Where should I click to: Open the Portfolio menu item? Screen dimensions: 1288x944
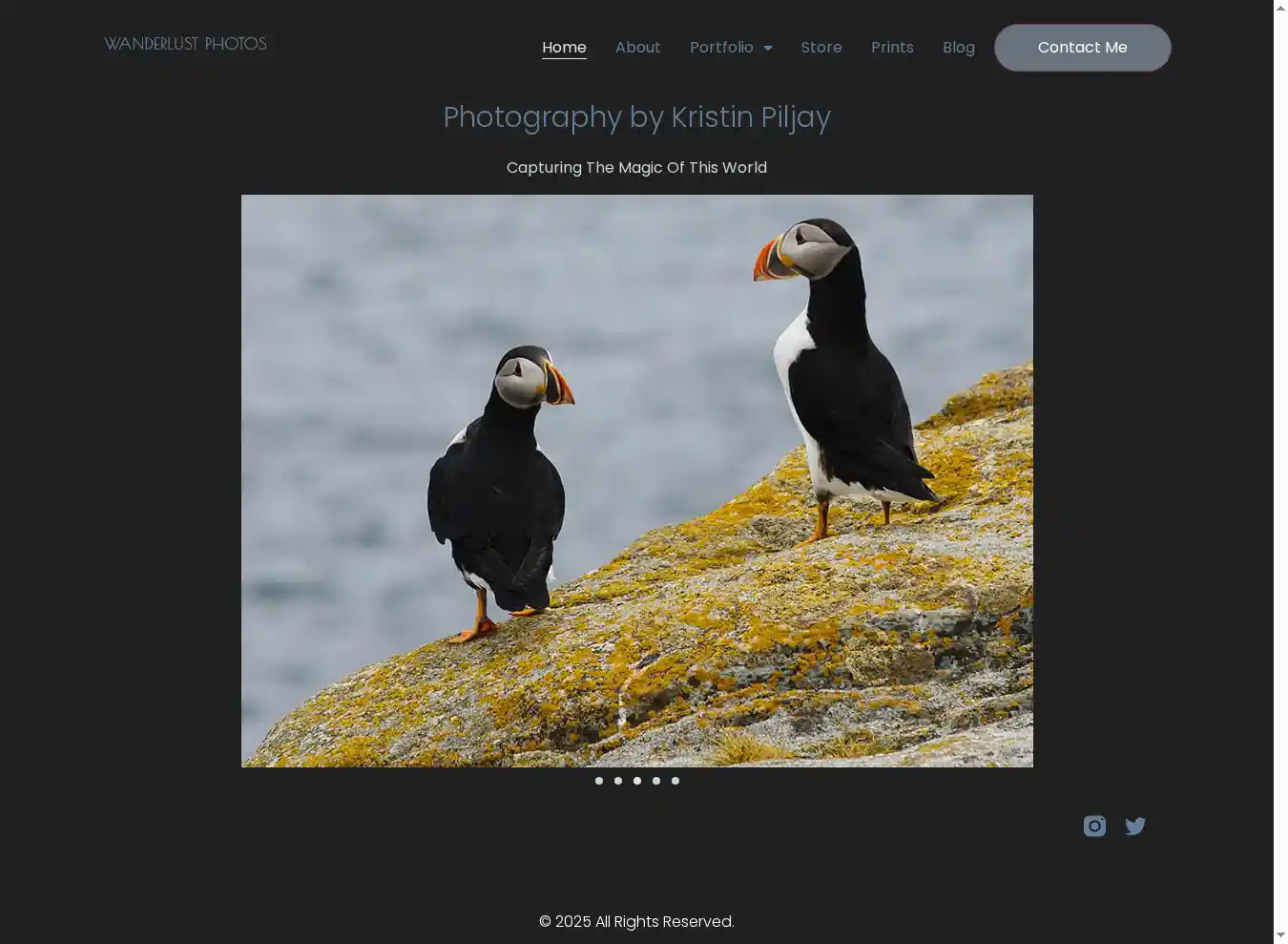point(721,48)
